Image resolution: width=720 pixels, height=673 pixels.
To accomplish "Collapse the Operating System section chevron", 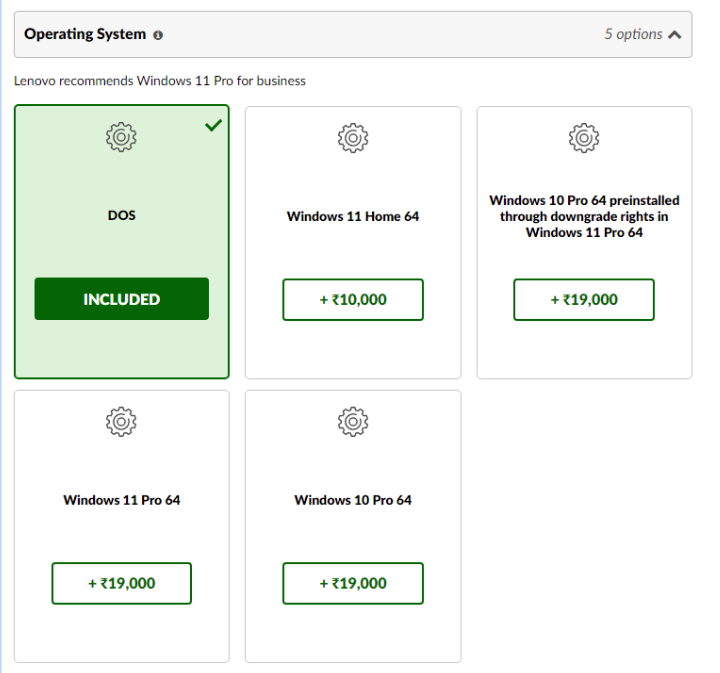I will [675, 35].
